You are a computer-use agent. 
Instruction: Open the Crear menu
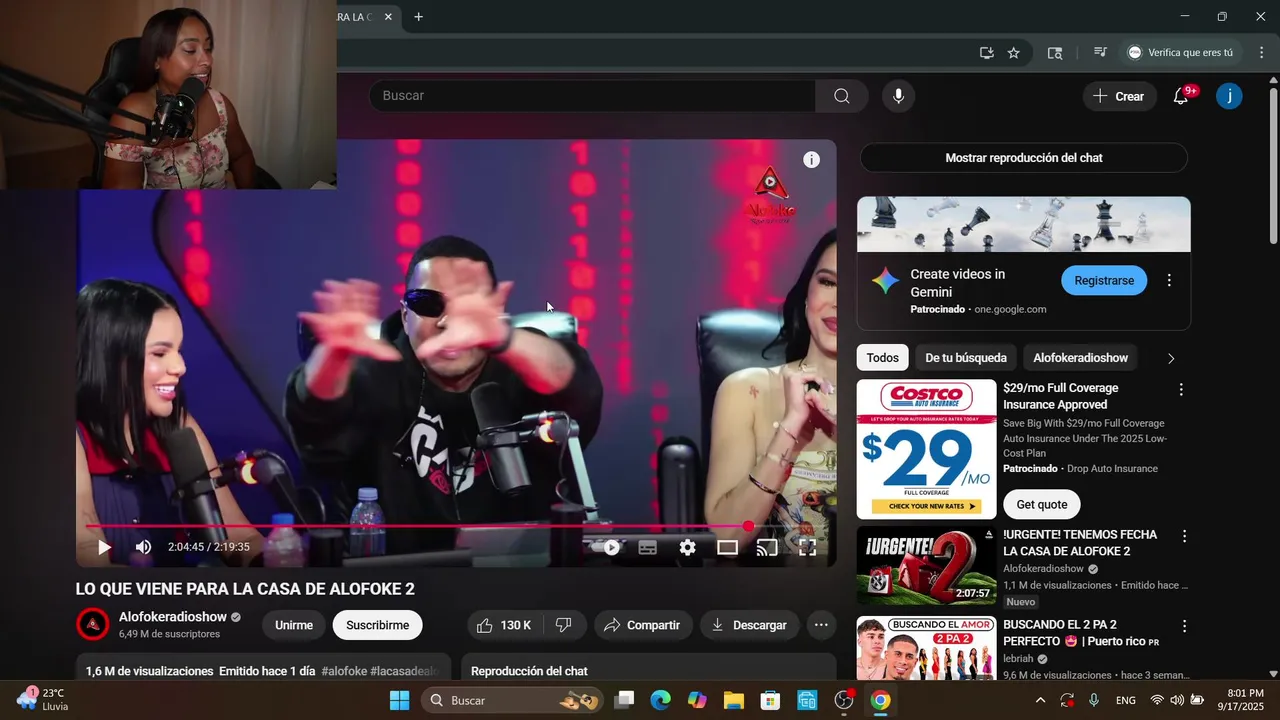(1119, 96)
